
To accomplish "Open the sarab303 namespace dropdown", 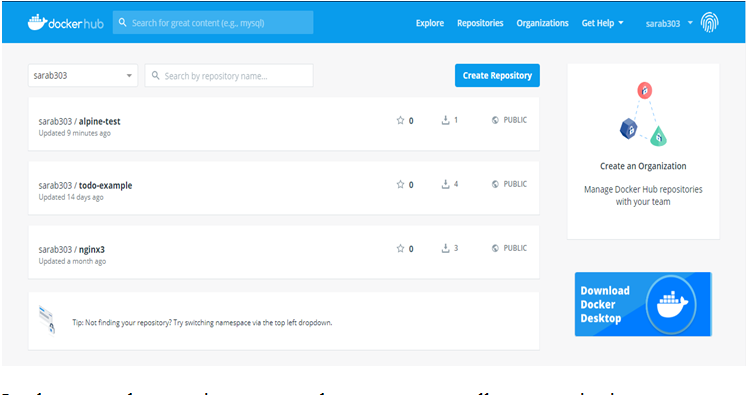I will click(83, 75).
